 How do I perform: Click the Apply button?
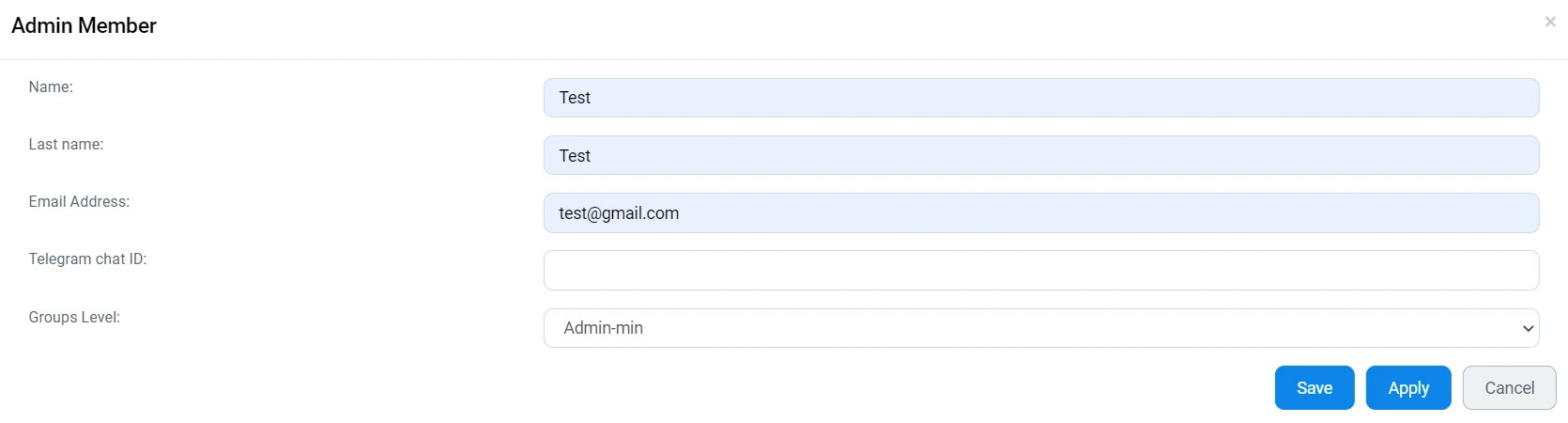[1407, 388]
